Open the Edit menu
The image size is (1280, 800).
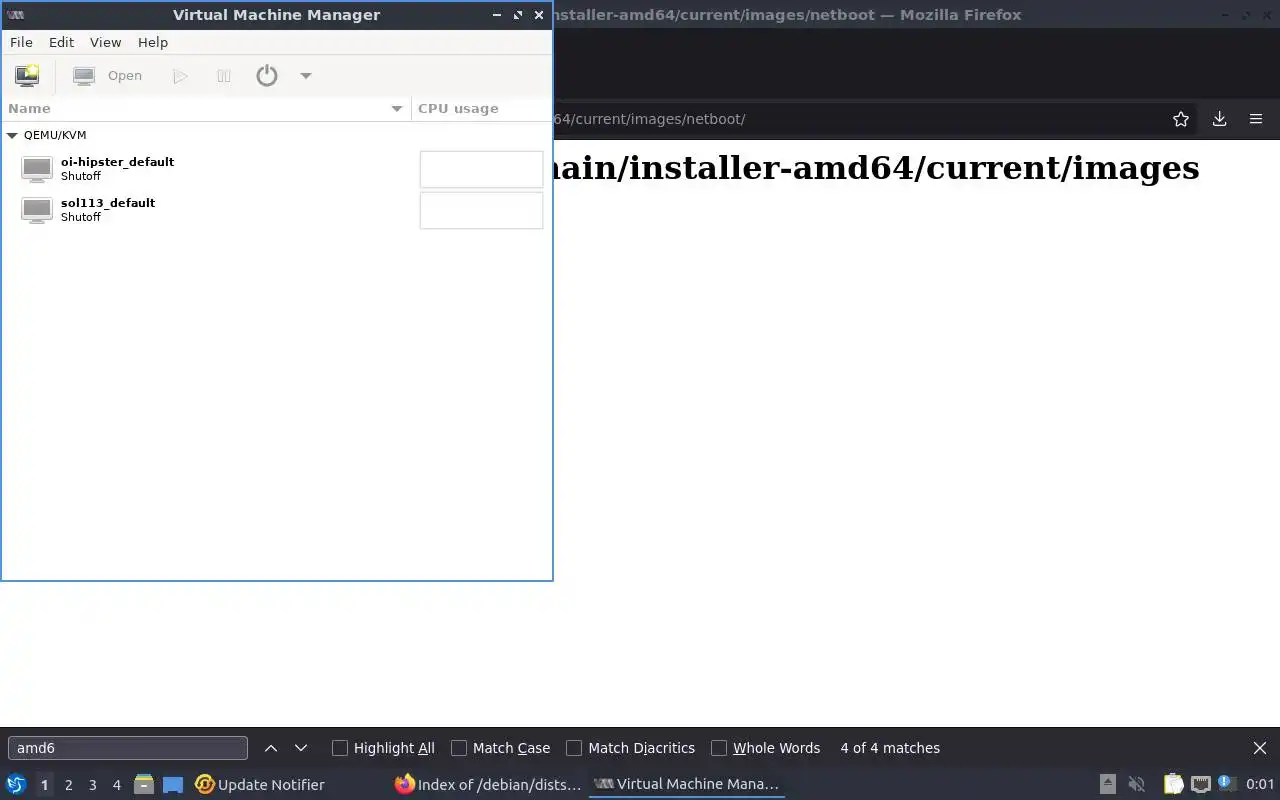(x=61, y=42)
